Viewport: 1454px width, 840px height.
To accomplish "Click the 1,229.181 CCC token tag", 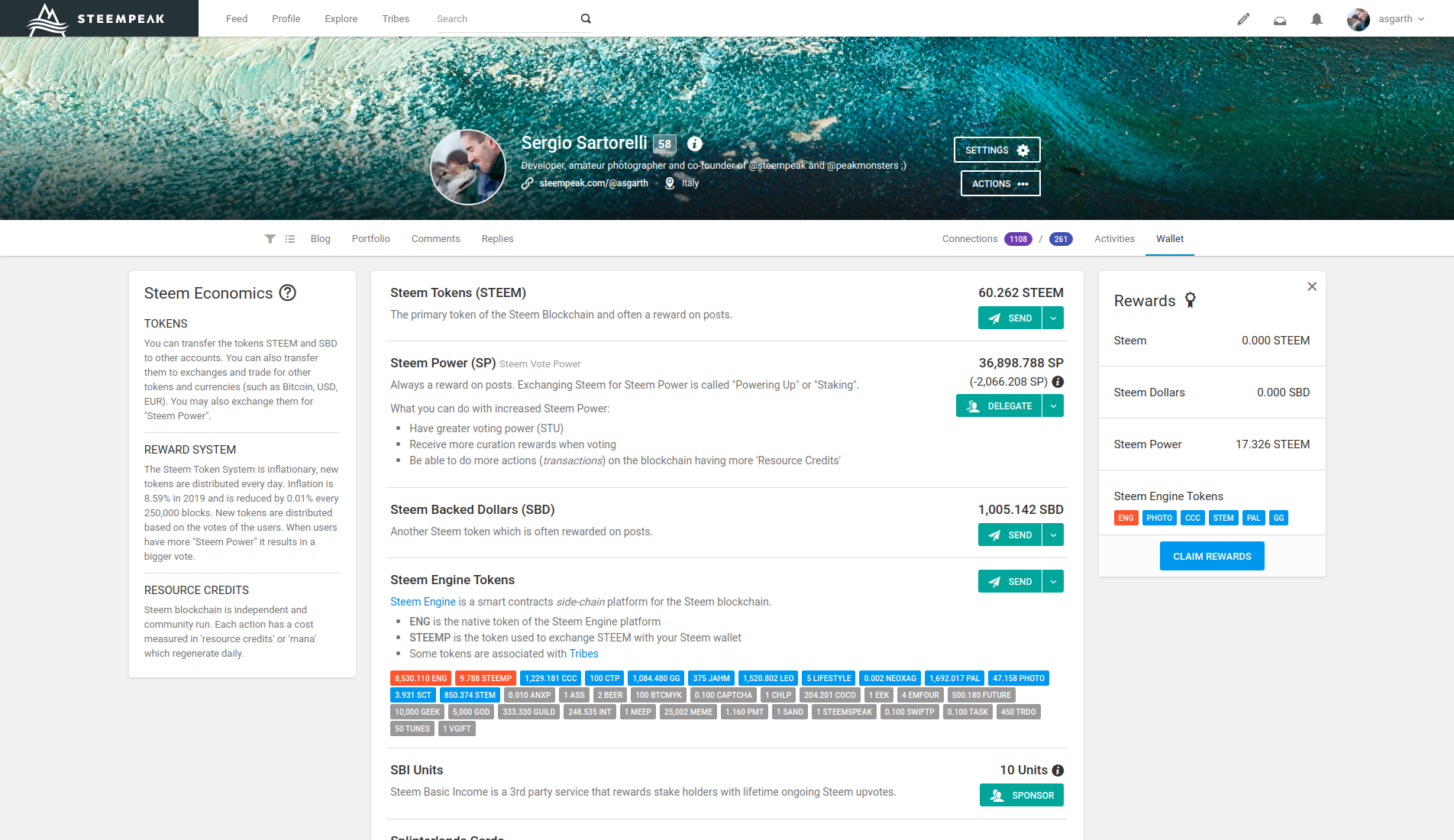I will pos(551,678).
